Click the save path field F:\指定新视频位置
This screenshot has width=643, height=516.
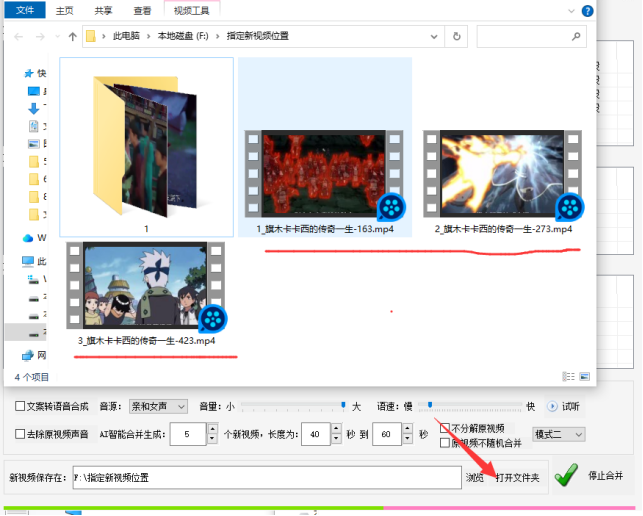pyautogui.click(x=267, y=477)
